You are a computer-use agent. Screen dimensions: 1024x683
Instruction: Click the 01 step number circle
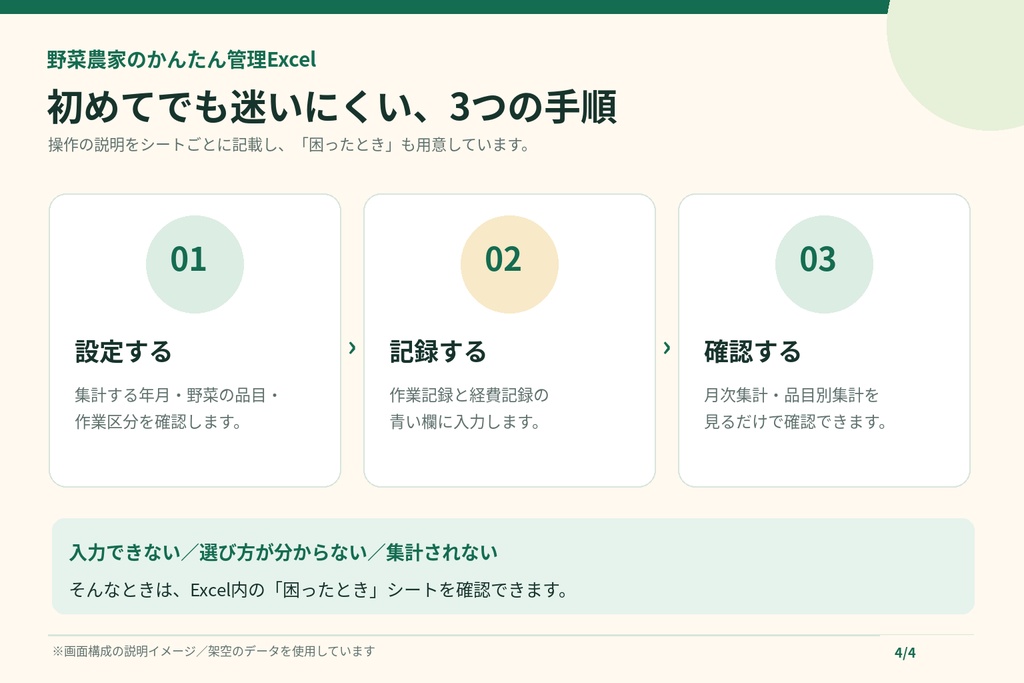click(195, 264)
